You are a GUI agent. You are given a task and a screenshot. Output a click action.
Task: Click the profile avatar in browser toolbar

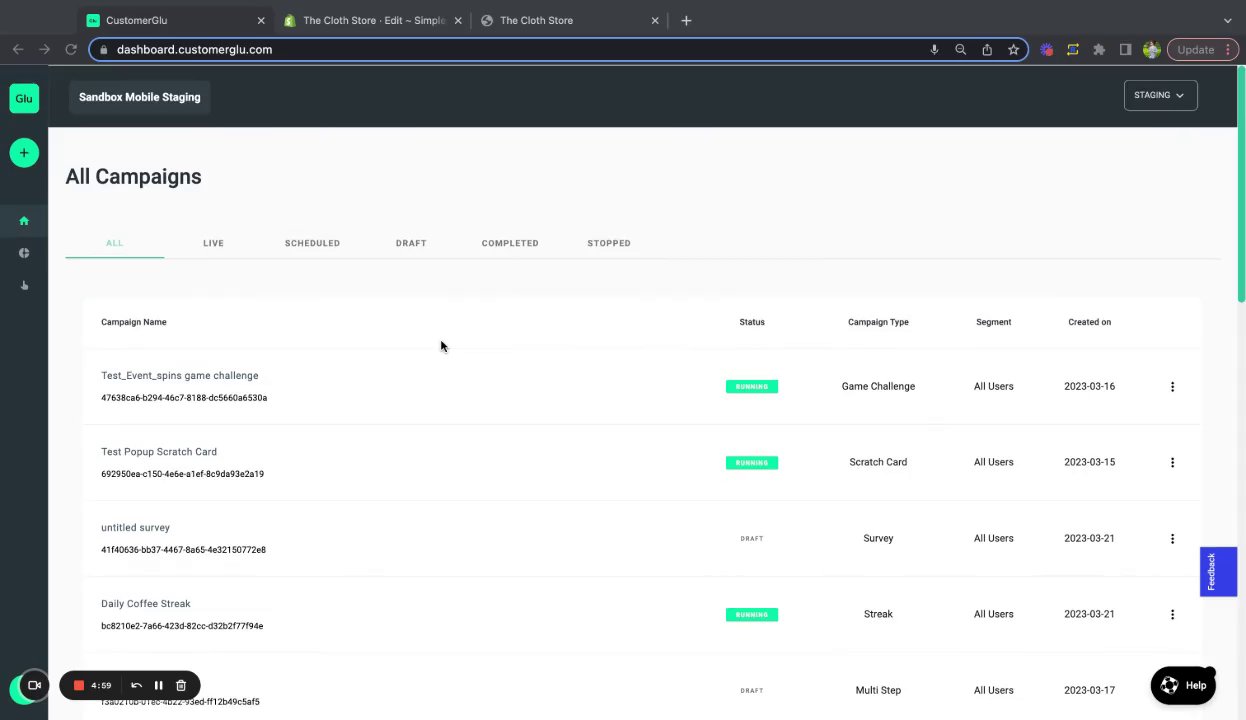[1152, 49]
